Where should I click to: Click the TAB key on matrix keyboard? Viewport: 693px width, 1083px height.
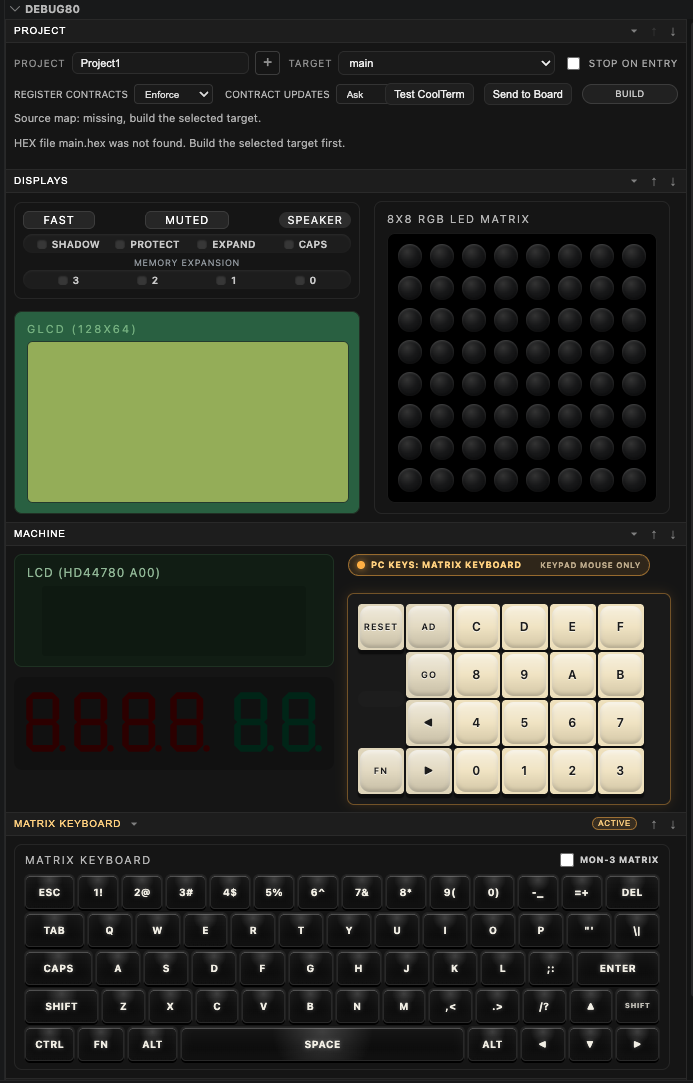pos(54,930)
